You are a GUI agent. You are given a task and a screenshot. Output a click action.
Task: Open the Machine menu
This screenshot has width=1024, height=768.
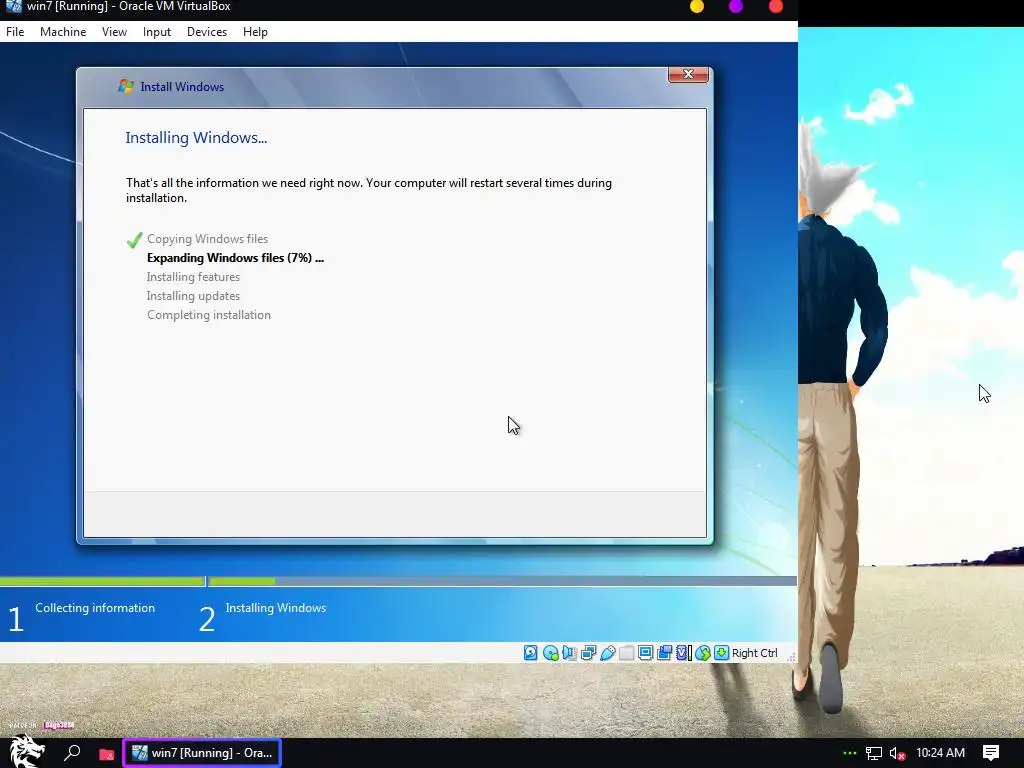(63, 32)
